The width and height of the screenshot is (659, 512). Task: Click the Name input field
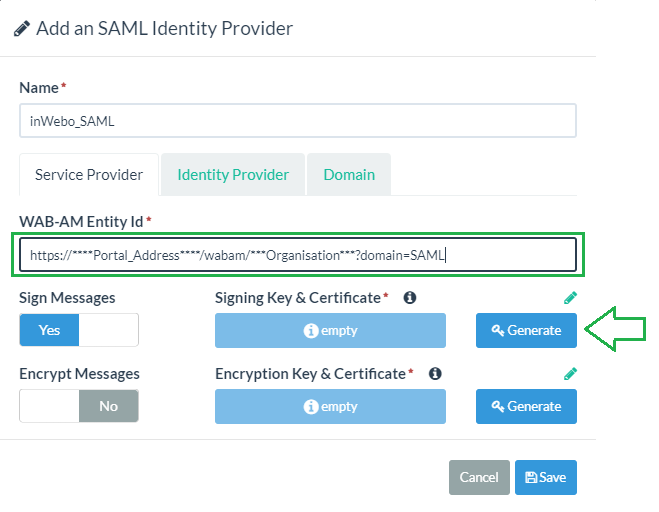[x=298, y=121]
